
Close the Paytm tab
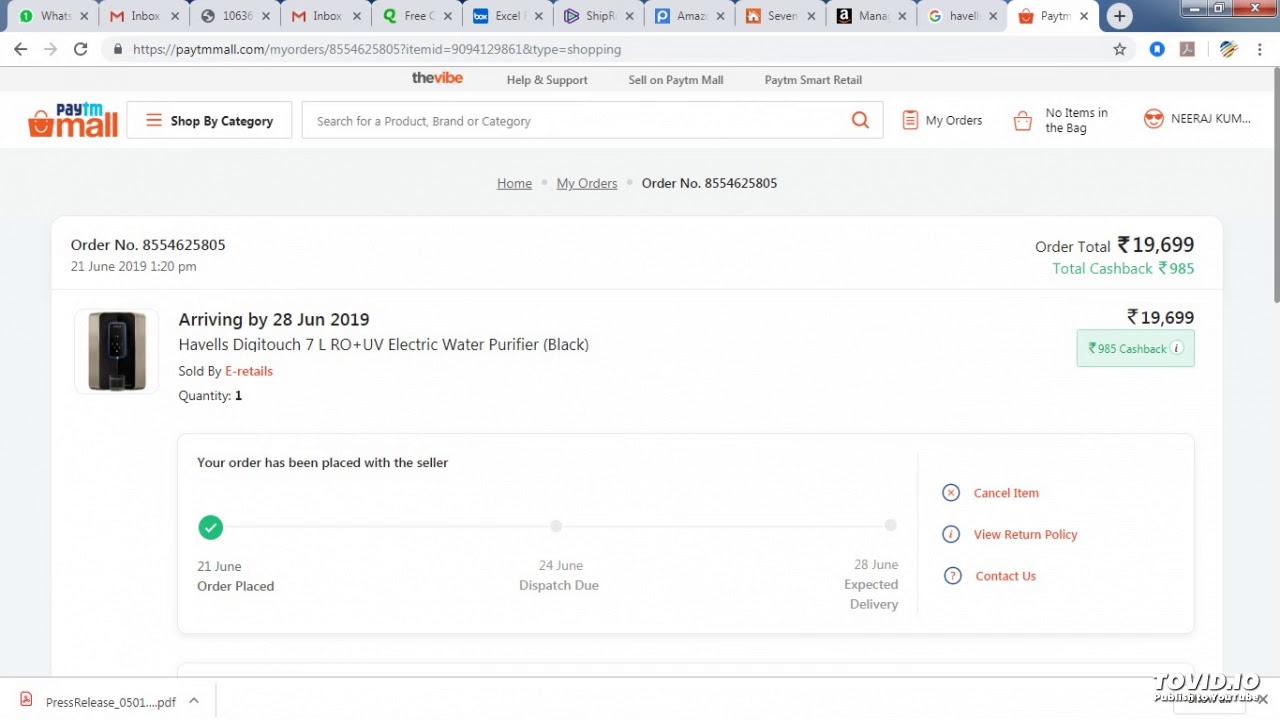(1084, 16)
